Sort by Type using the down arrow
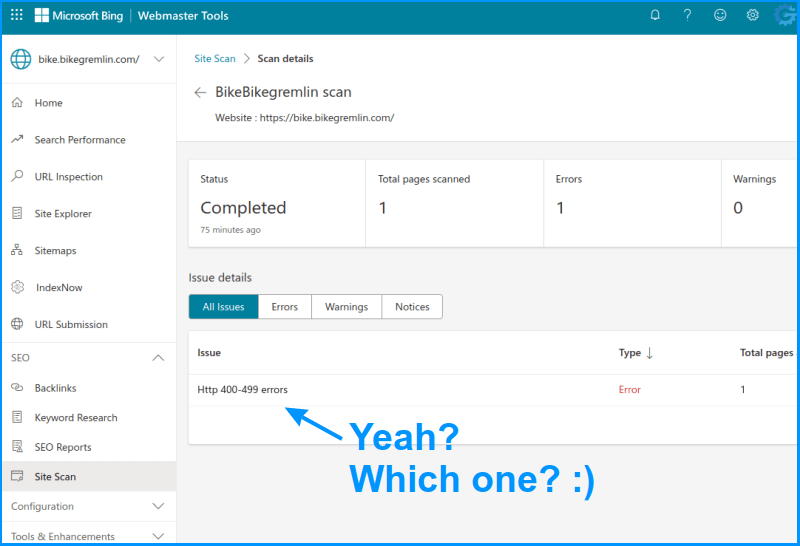800x546 pixels. pyautogui.click(x=649, y=353)
